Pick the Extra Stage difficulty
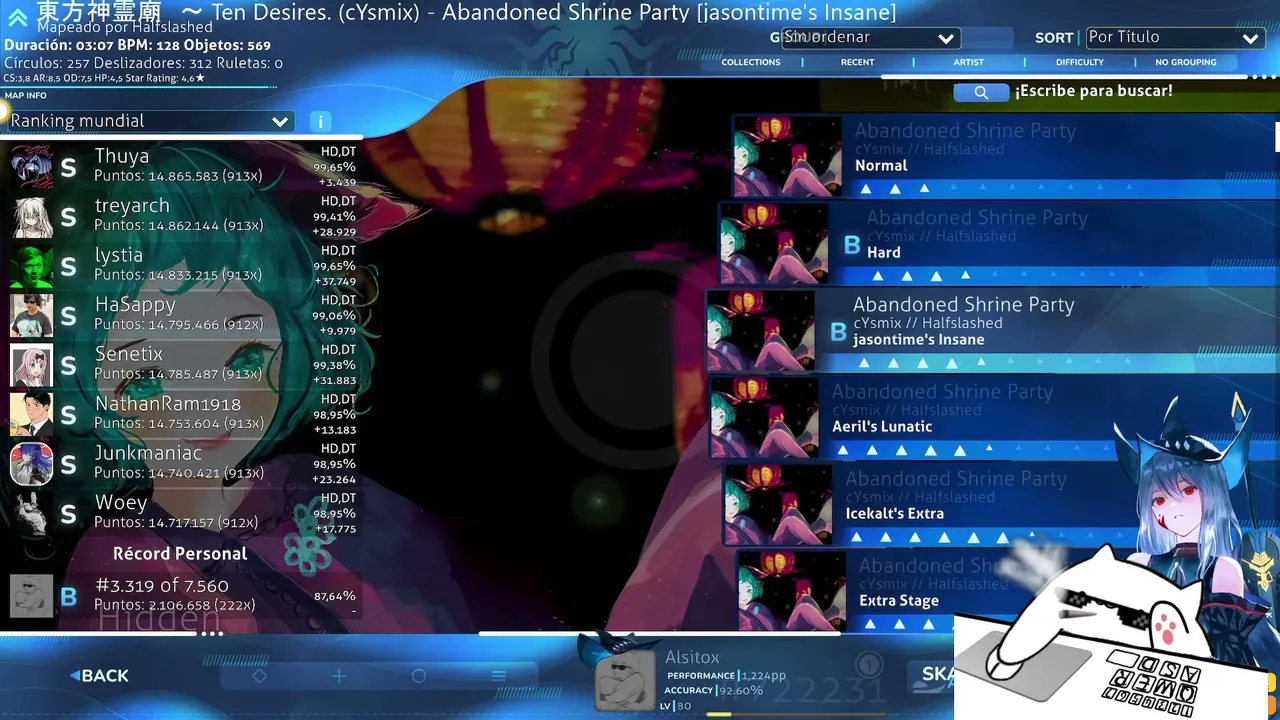1280x720 pixels. [1008, 590]
